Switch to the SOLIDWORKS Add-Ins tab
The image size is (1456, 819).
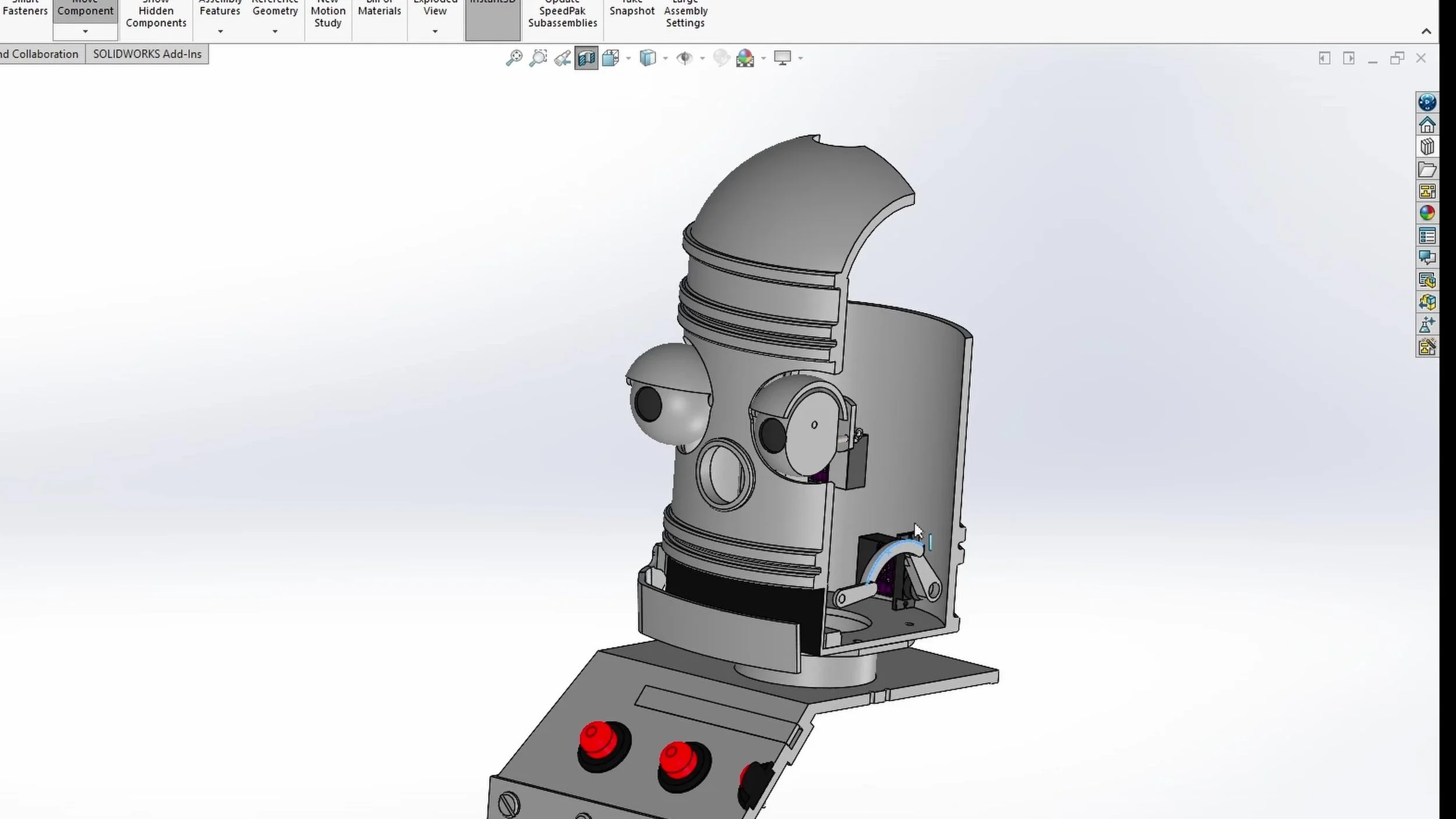pos(147,54)
